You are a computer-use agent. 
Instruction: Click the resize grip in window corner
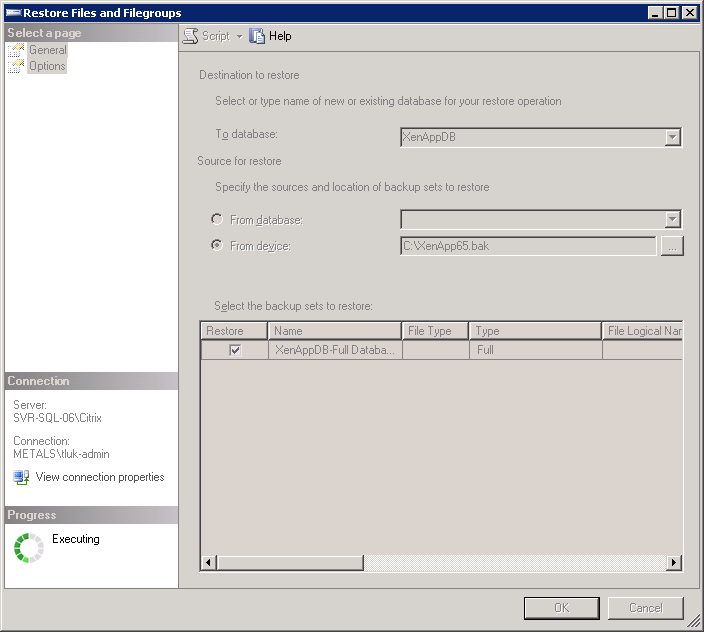[x=693, y=621]
